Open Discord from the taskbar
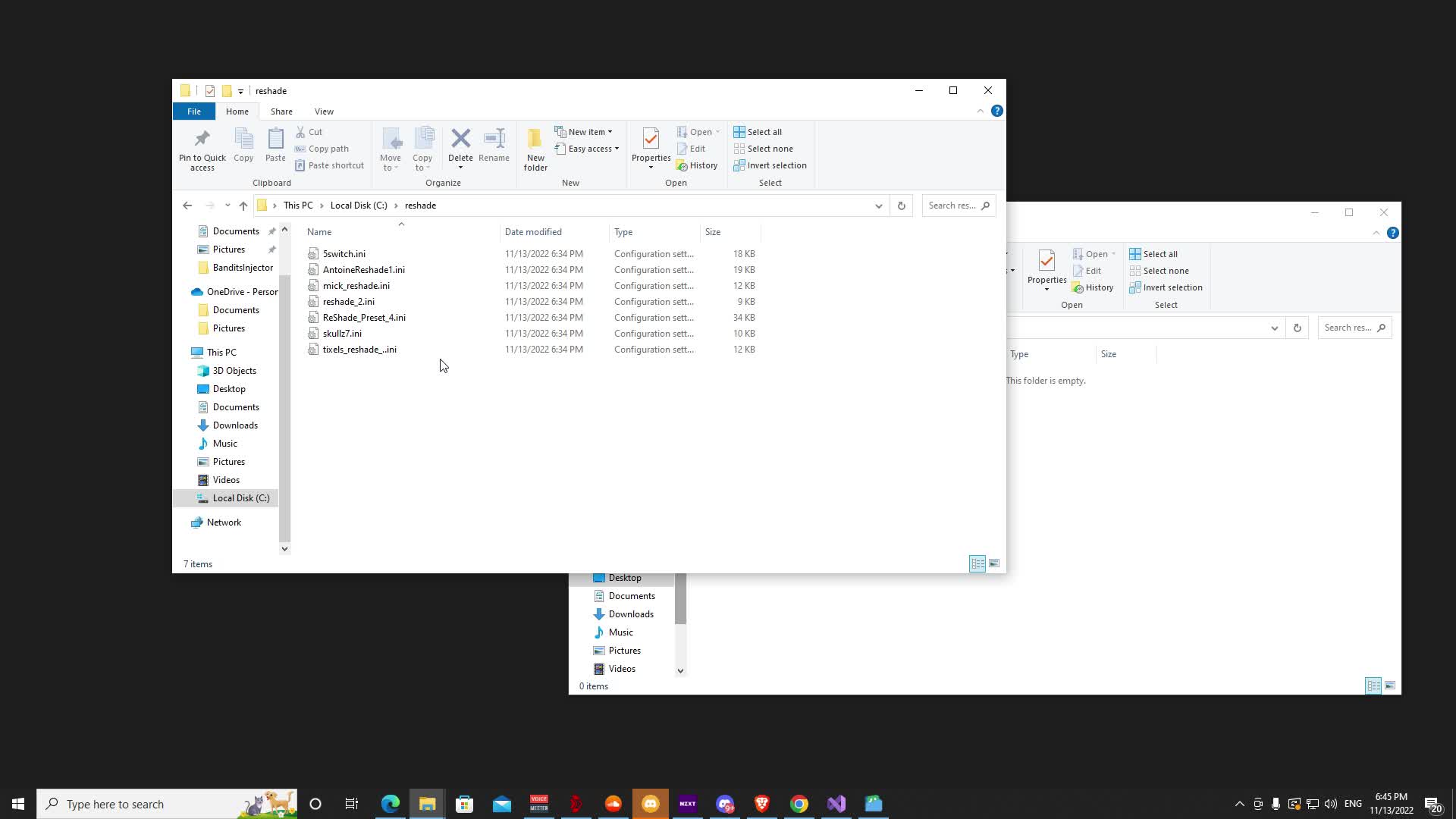1456x819 pixels. point(650,803)
